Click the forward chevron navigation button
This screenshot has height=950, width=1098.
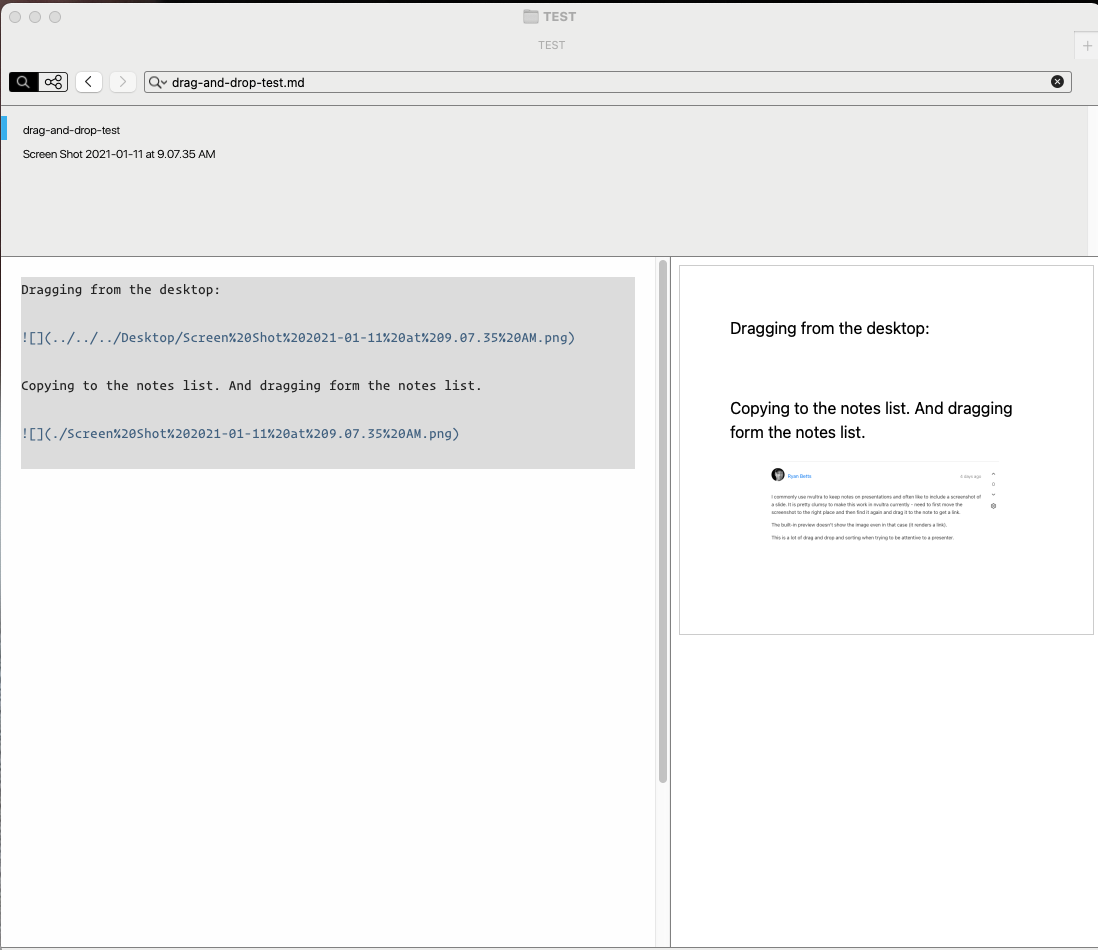pos(123,82)
